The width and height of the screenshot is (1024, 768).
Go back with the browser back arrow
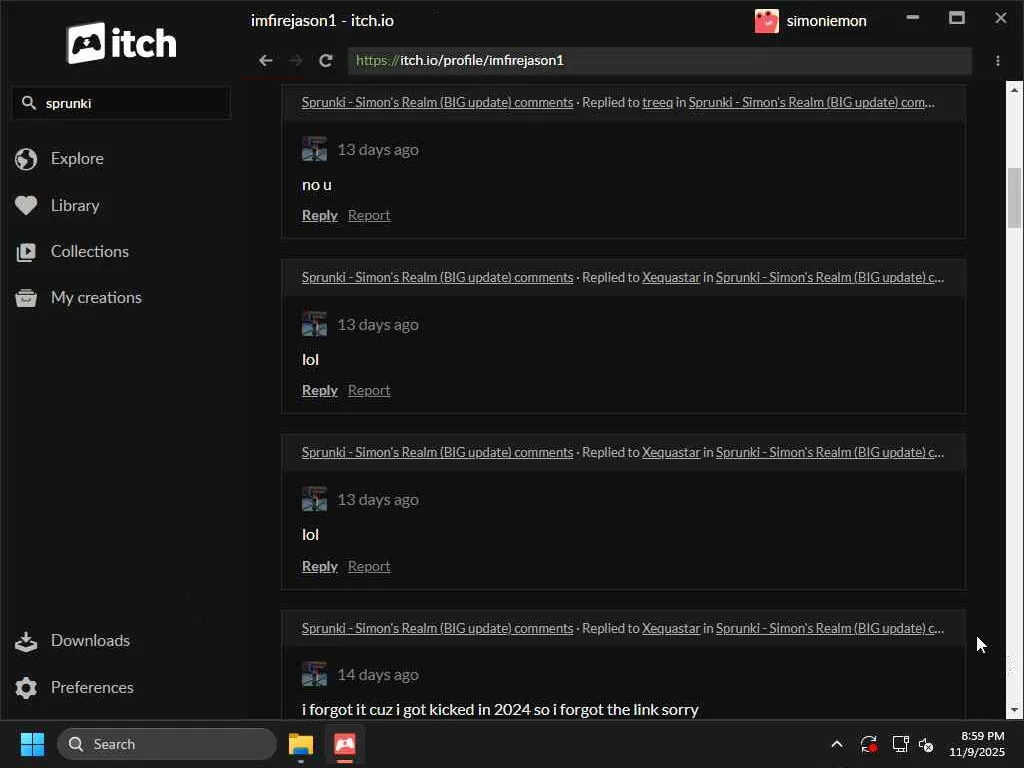click(x=265, y=60)
